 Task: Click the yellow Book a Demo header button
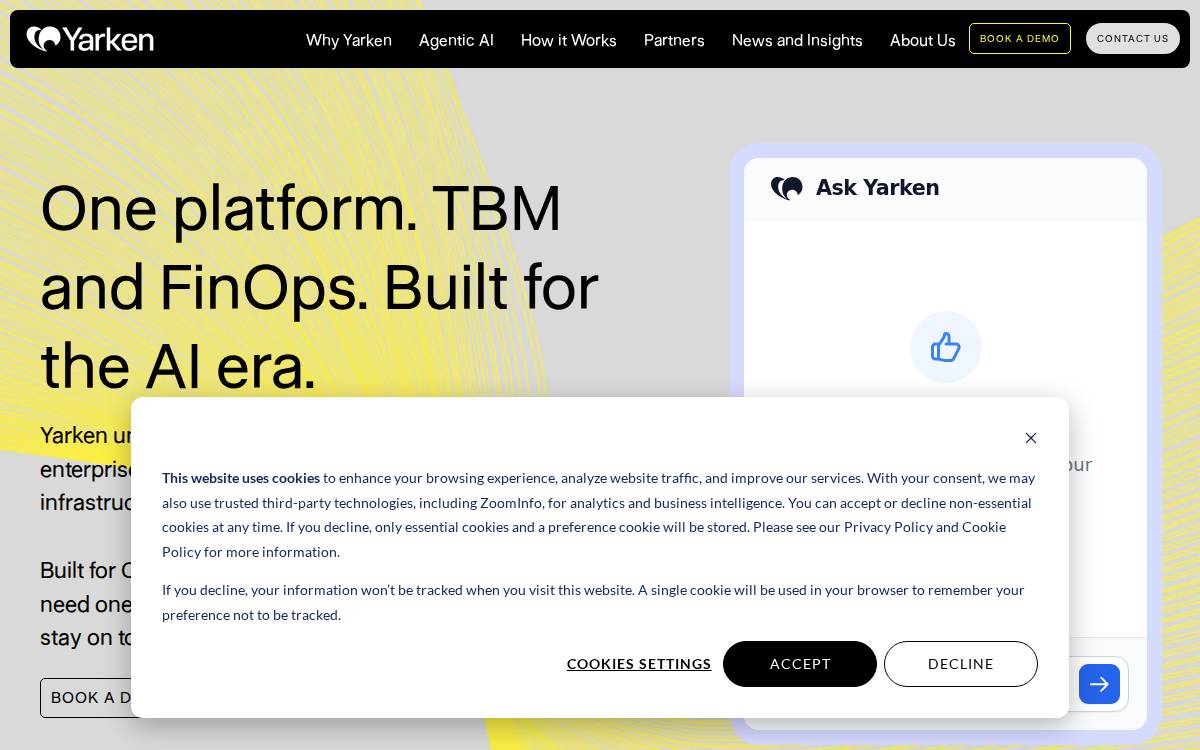pyautogui.click(x=1020, y=39)
